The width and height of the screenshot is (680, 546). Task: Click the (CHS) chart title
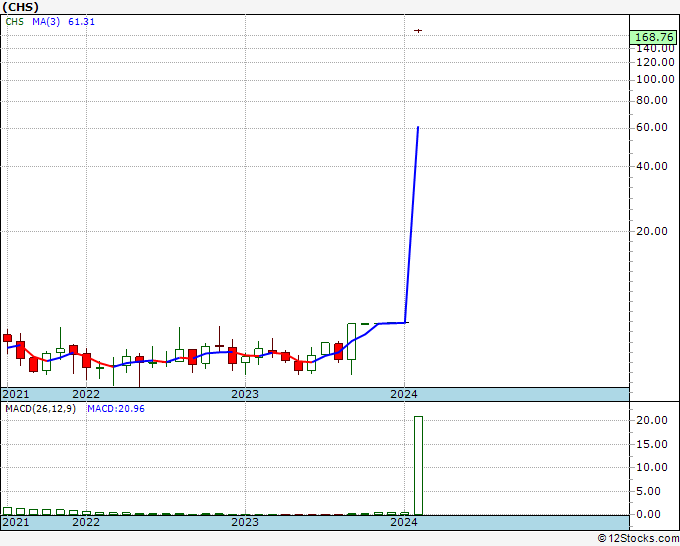(x=20, y=7)
